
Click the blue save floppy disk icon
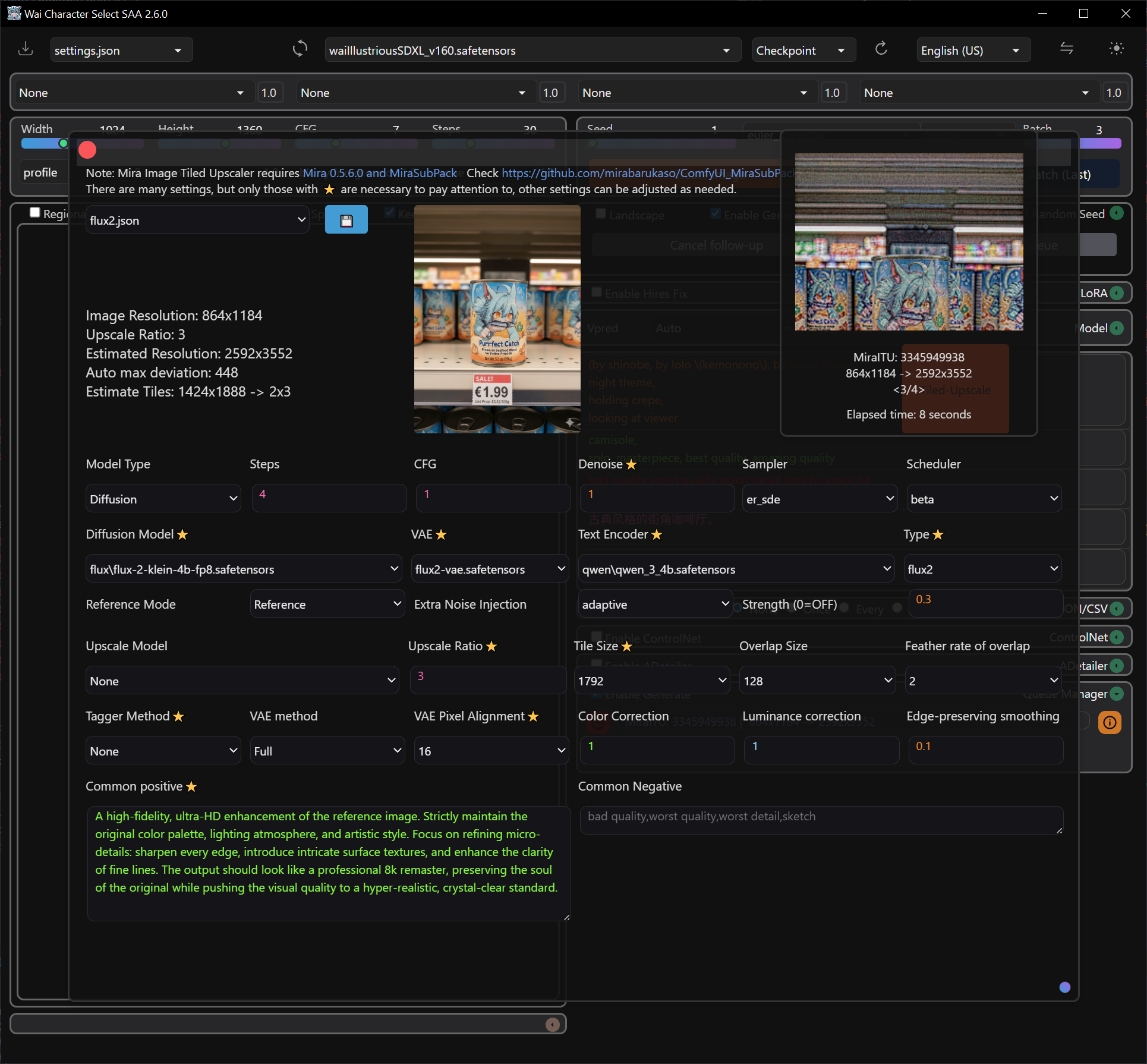point(346,221)
